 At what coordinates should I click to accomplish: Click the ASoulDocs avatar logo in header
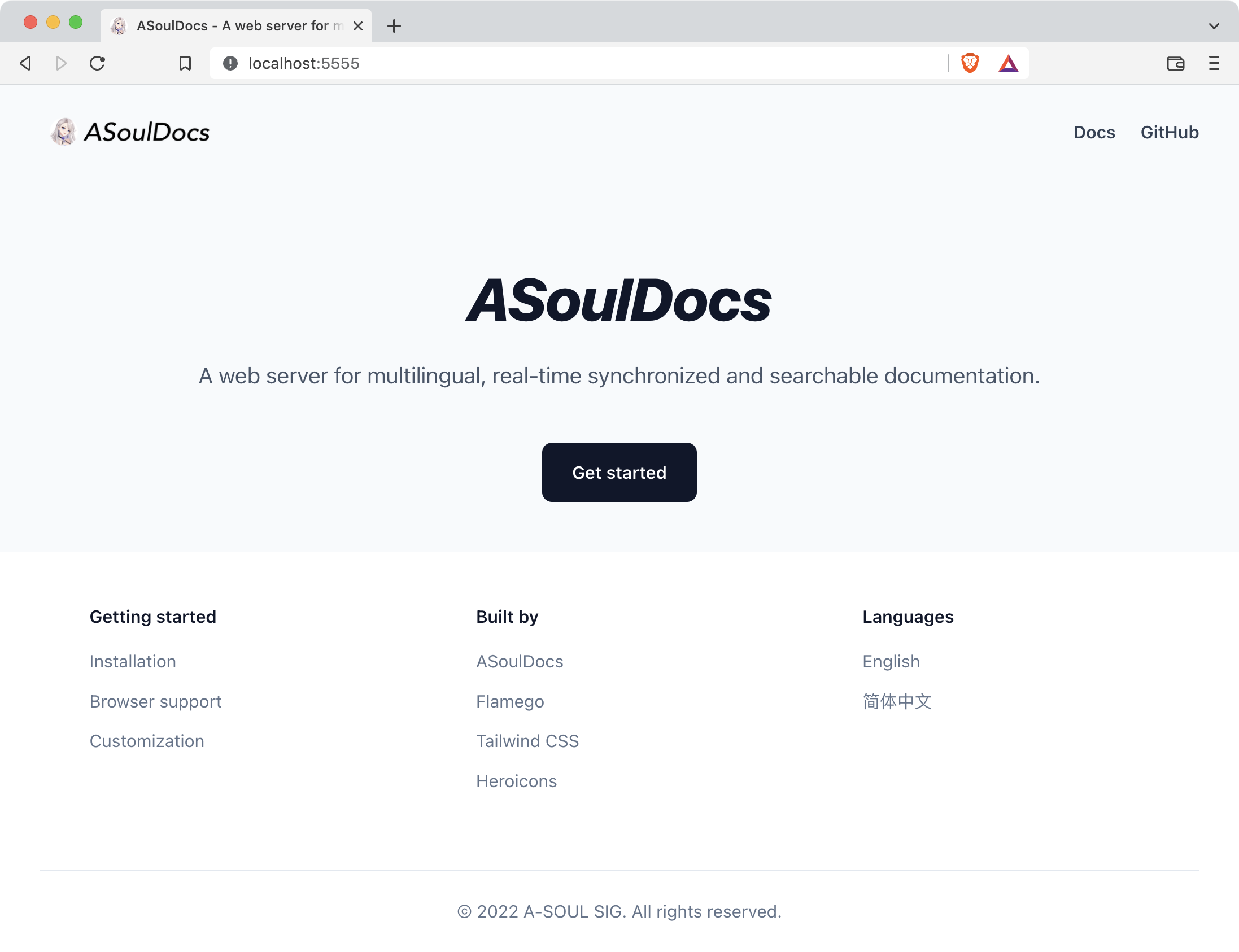[63, 132]
